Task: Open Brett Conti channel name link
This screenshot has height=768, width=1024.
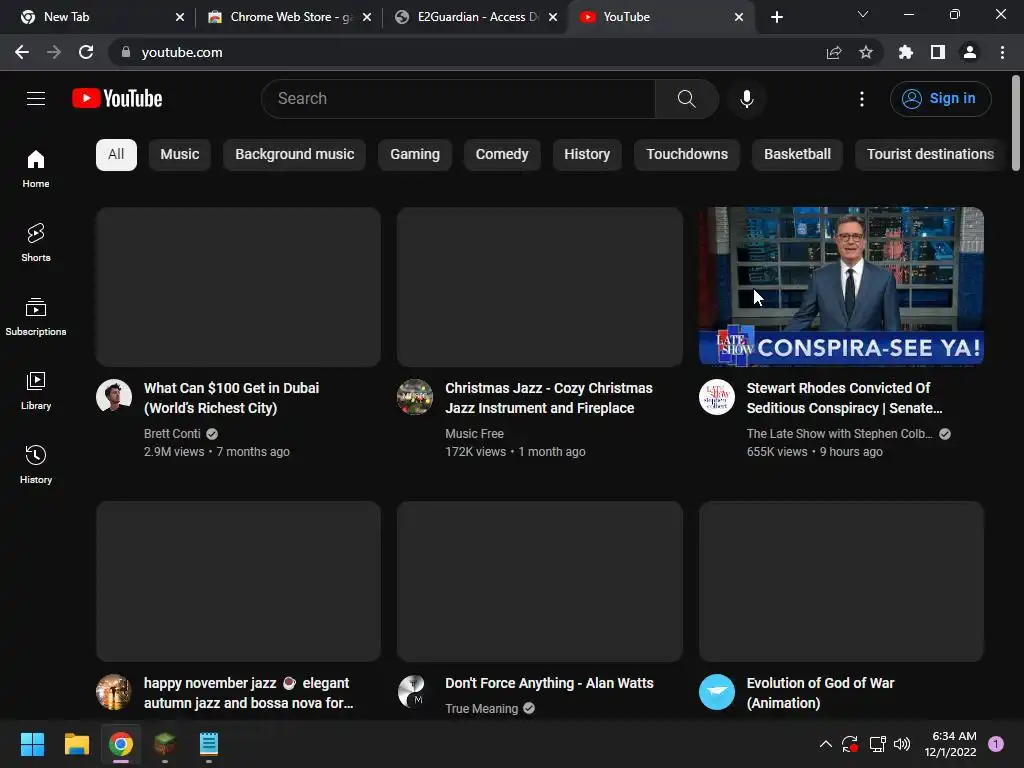Action: point(172,434)
